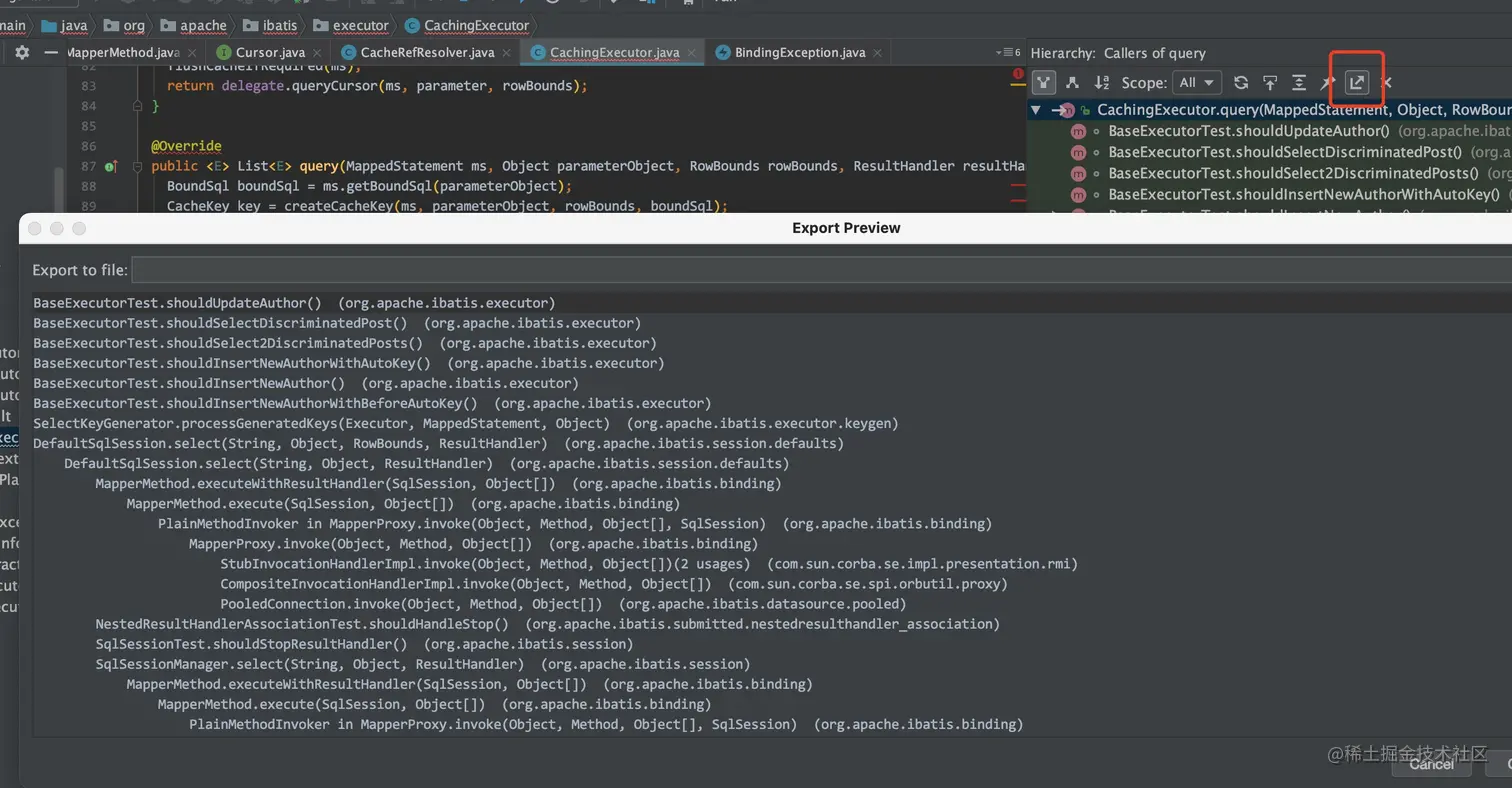Viewport: 1512px width, 788px height.
Task: Close the Hierarchy panel via X icon
Action: point(1386,83)
